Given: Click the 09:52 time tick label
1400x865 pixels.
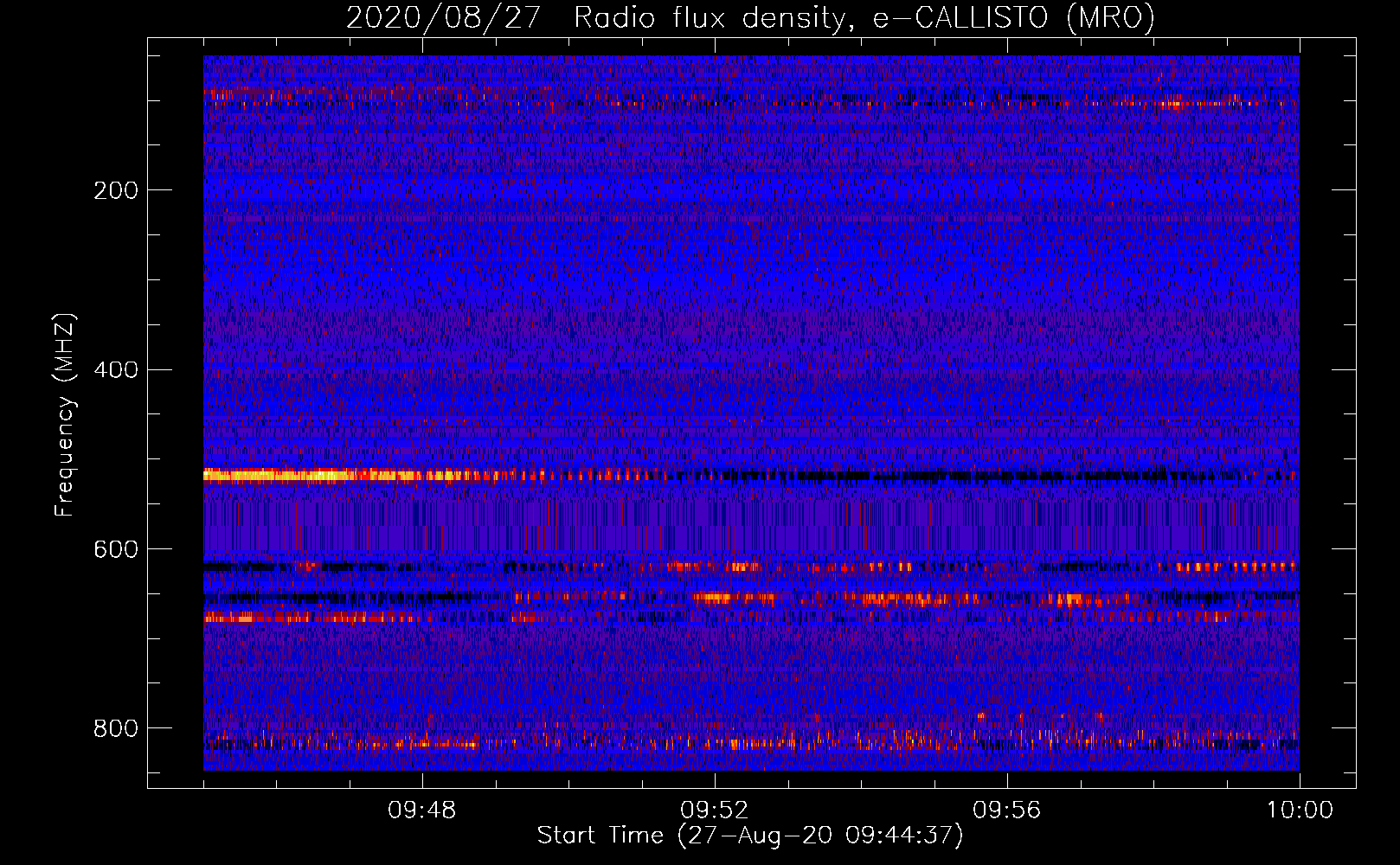Looking at the screenshot, I should point(715,811).
